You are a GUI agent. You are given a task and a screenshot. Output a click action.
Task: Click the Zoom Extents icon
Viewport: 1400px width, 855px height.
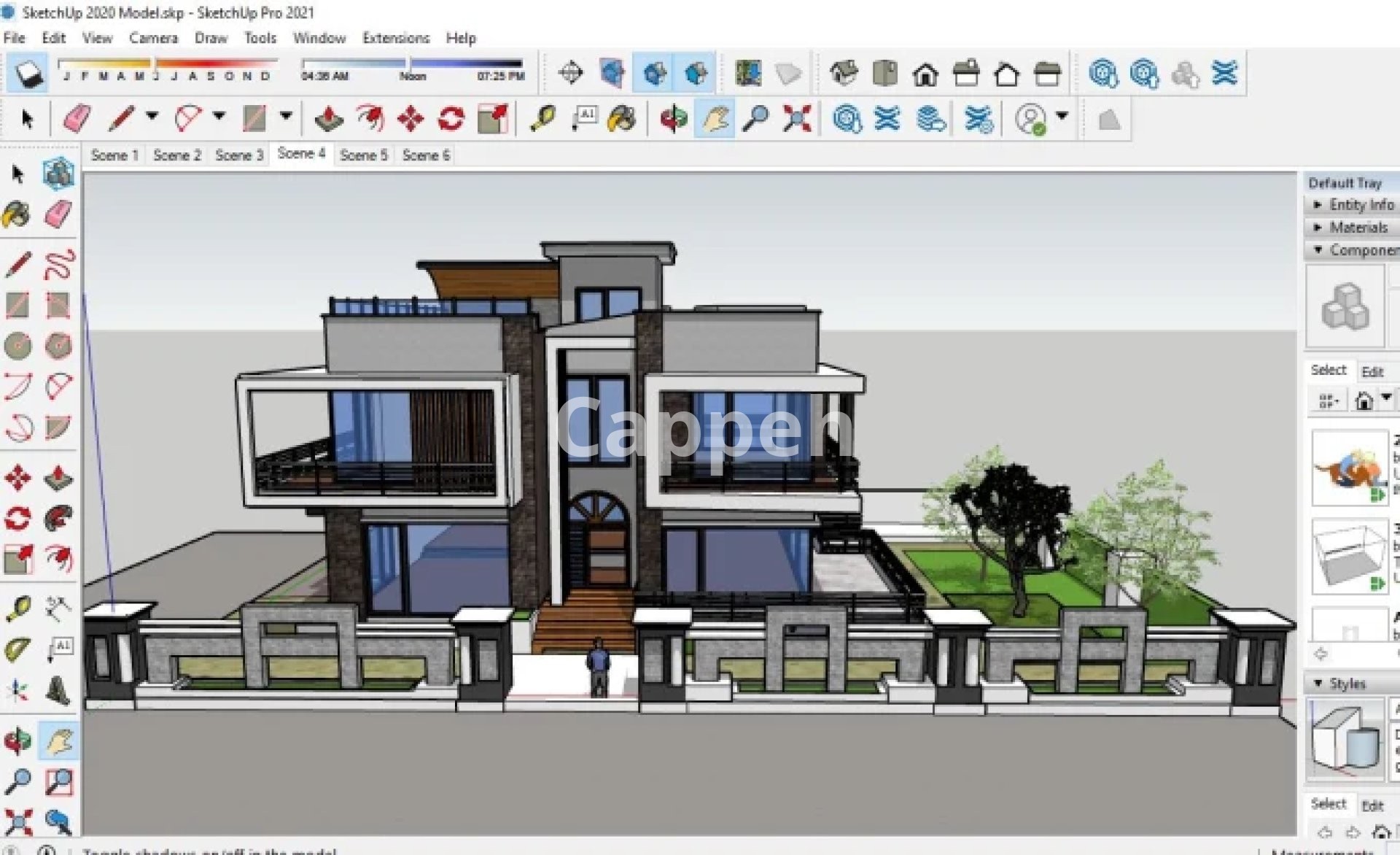pyautogui.click(x=796, y=118)
